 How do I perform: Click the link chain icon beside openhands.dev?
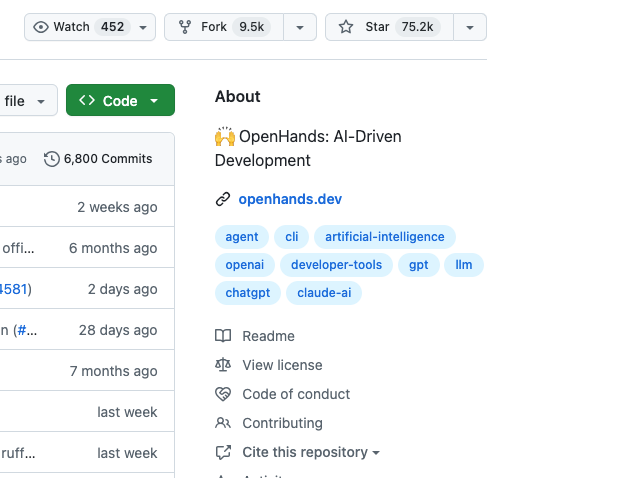223,199
